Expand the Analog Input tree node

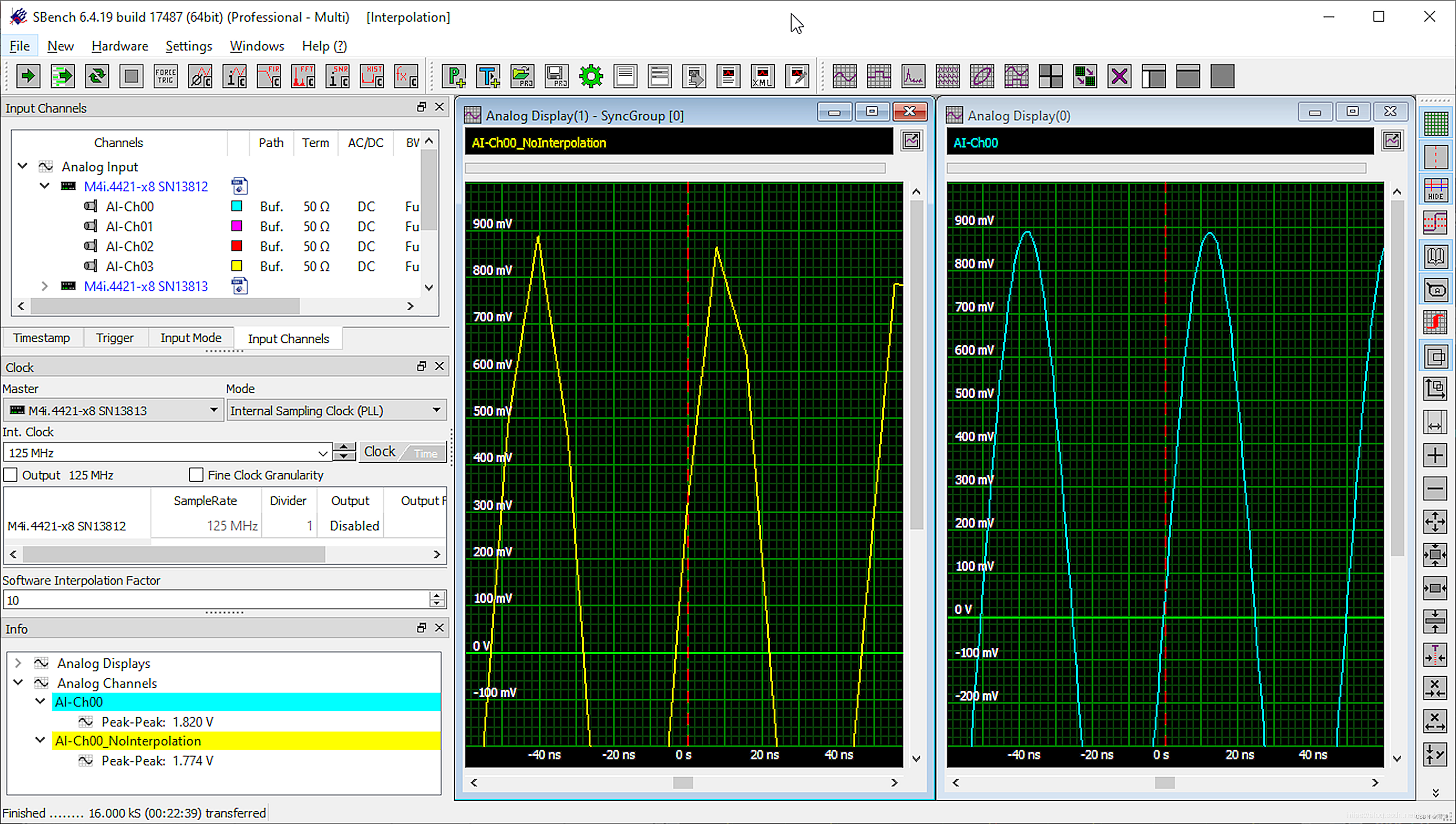22,166
